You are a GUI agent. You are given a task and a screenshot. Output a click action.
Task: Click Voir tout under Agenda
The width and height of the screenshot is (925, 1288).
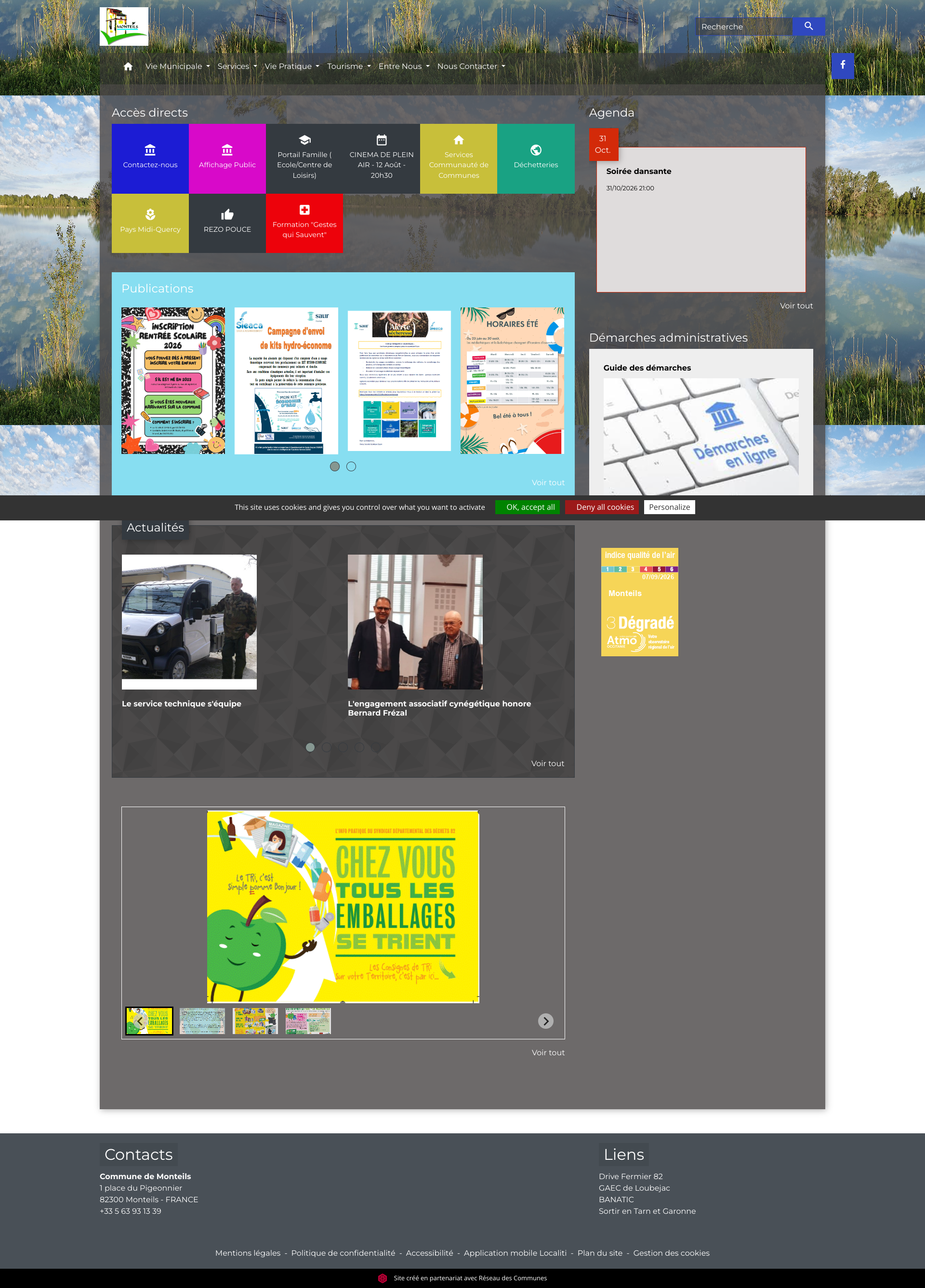(x=796, y=305)
